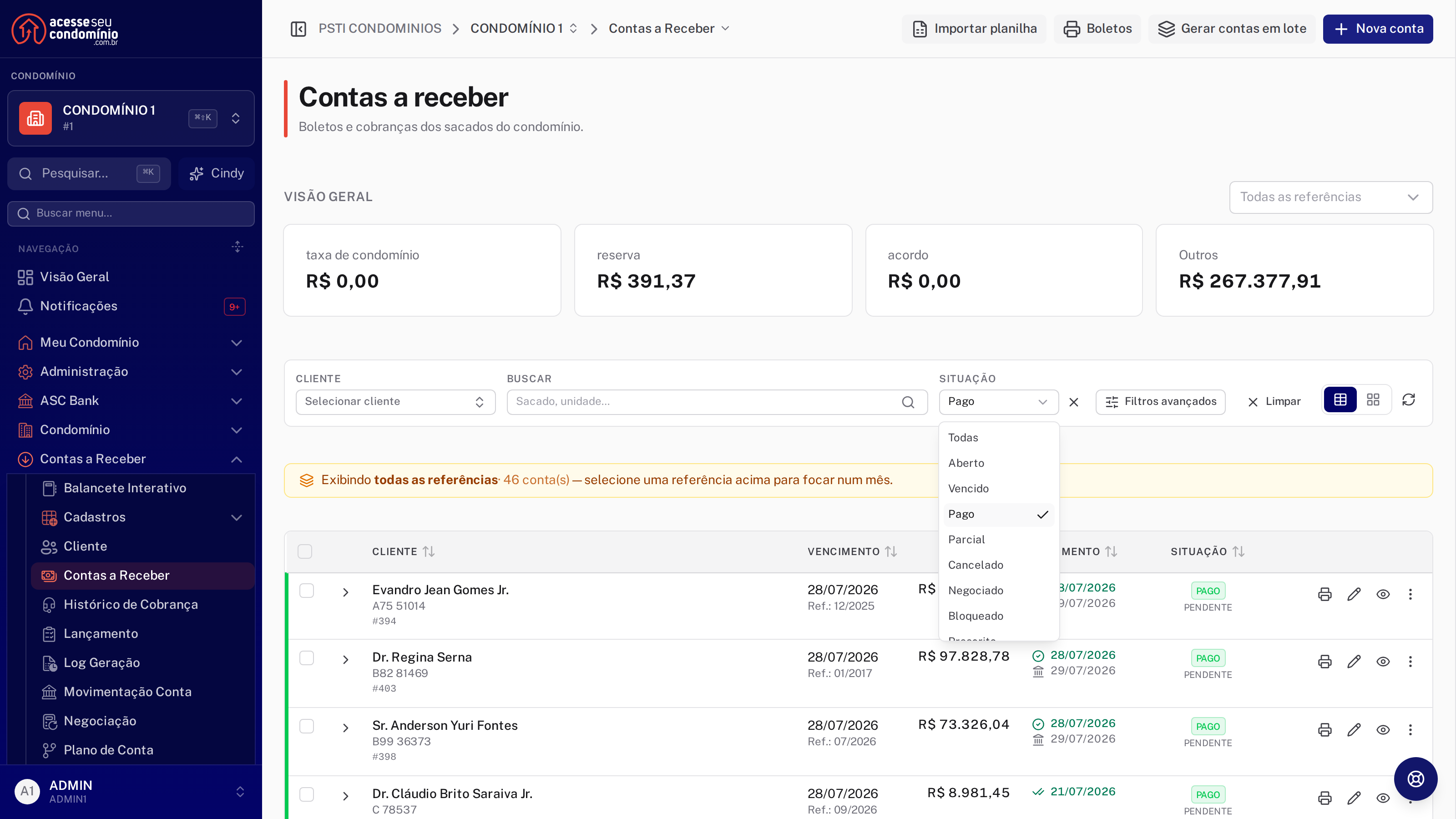1456x819 pixels.
Task: Print boleto for Sr. Anderson Yuri Fontes
Action: (x=1325, y=730)
